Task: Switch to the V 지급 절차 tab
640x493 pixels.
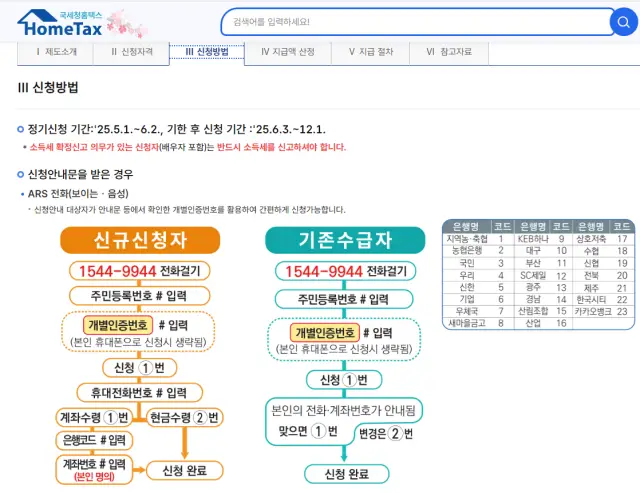Action: (371, 52)
